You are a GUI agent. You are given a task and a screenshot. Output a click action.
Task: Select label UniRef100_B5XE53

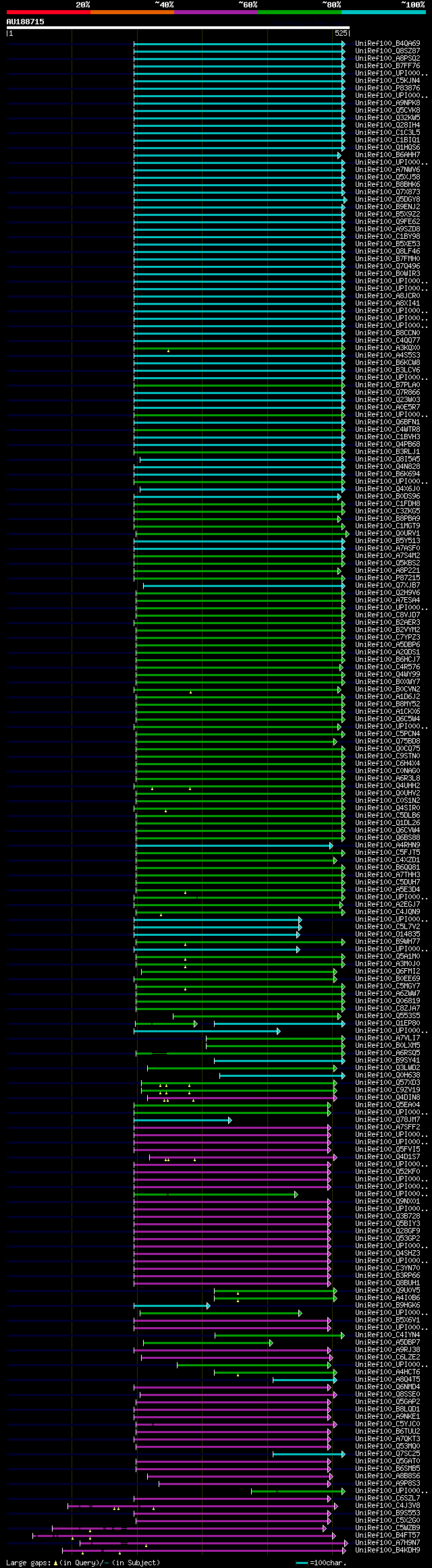(x=387, y=244)
